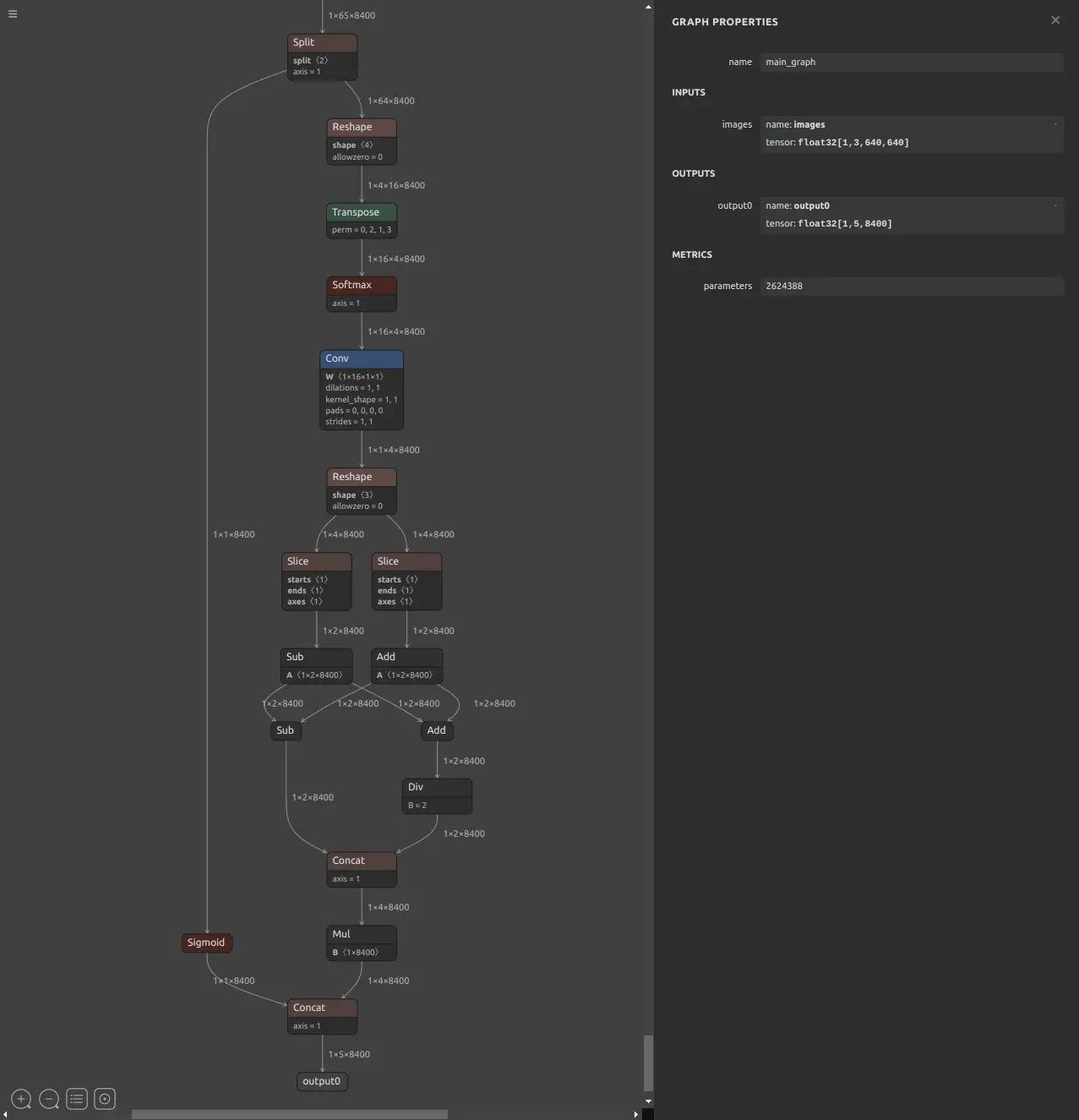Zoom out using the magnifier minus icon

[48, 1099]
